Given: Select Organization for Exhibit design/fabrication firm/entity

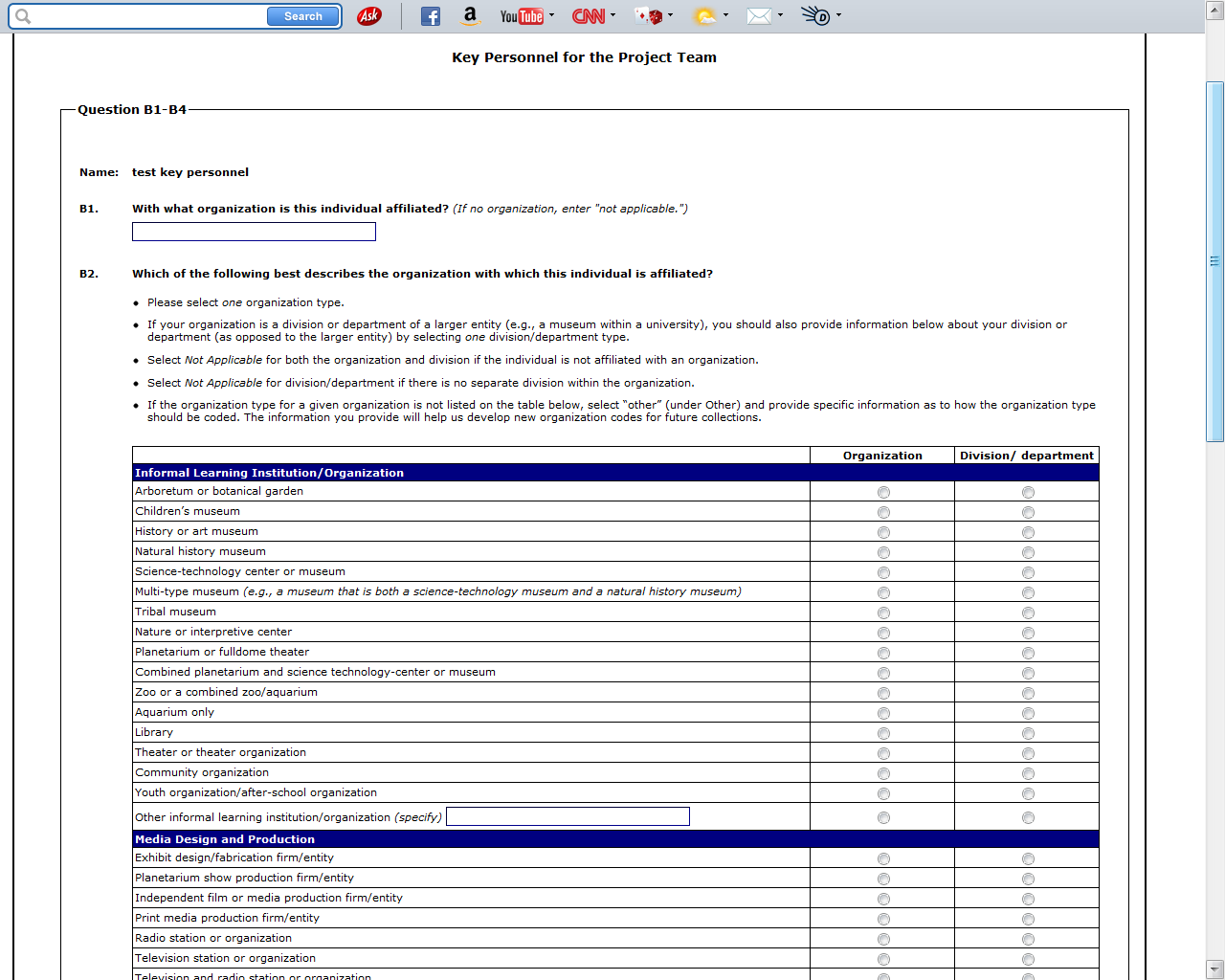Looking at the screenshot, I should pyautogui.click(x=883, y=858).
